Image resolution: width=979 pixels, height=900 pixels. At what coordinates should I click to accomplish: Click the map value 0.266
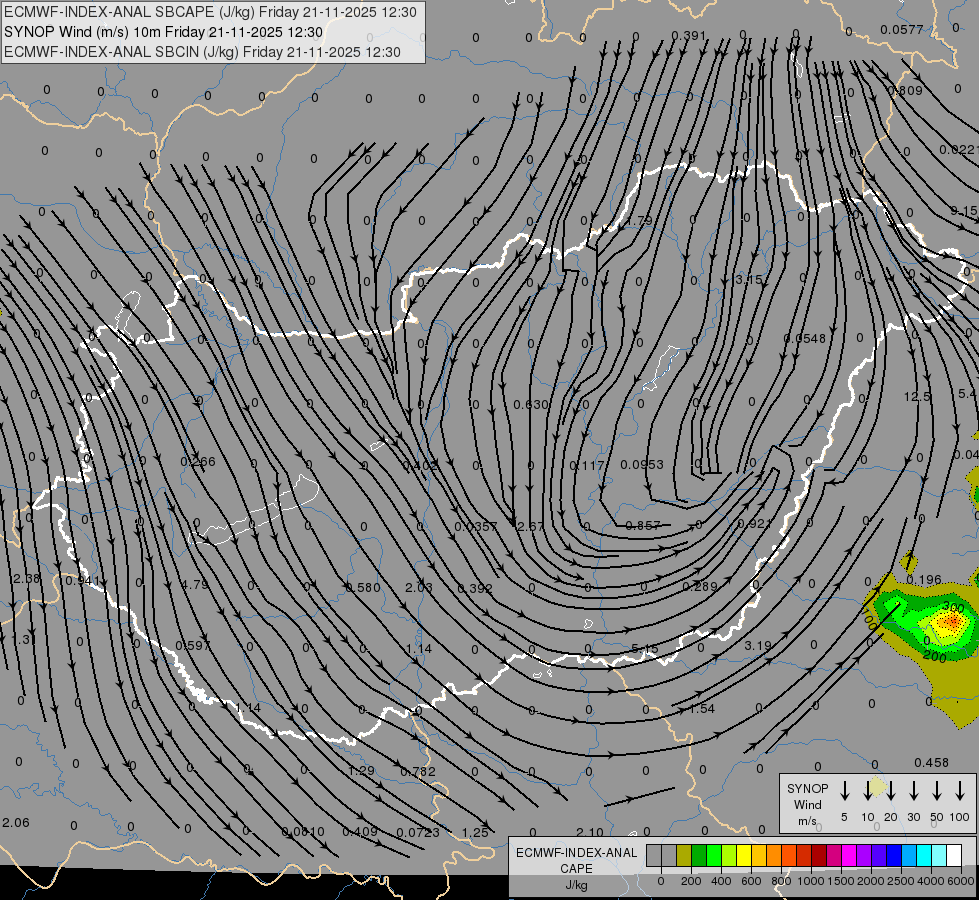[x=198, y=462]
